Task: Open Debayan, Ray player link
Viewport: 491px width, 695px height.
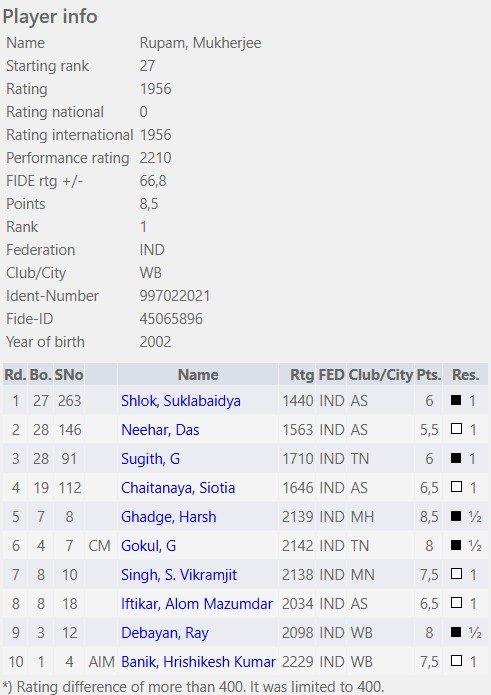Action: (x=164, y=633)
